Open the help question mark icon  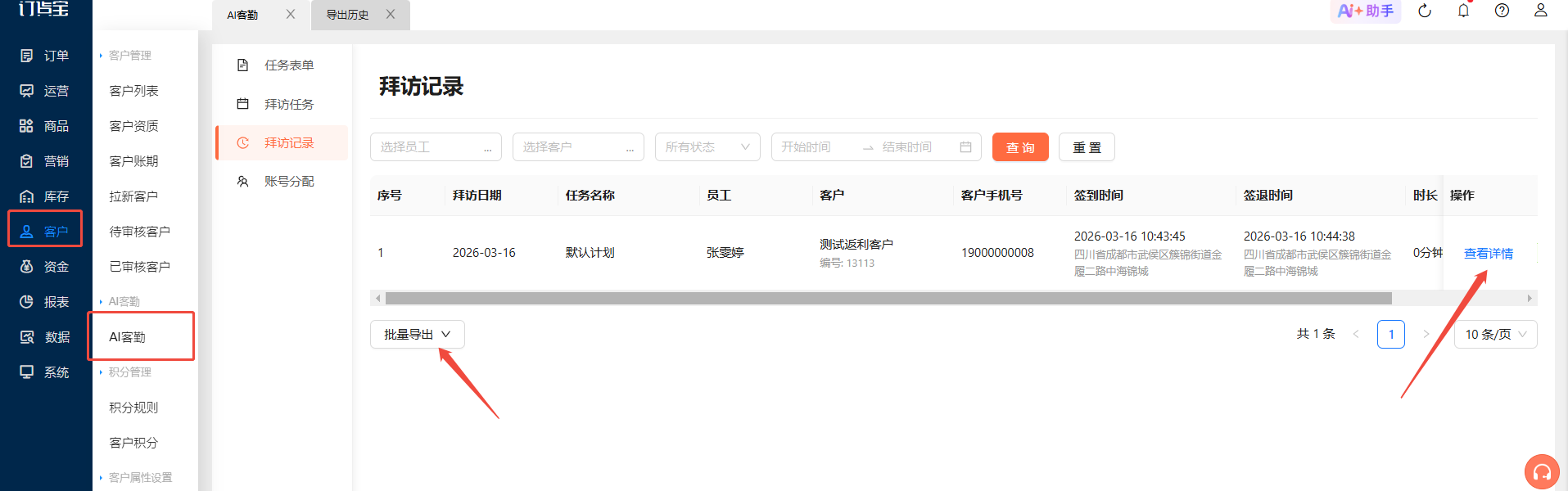pos(1502,11)
